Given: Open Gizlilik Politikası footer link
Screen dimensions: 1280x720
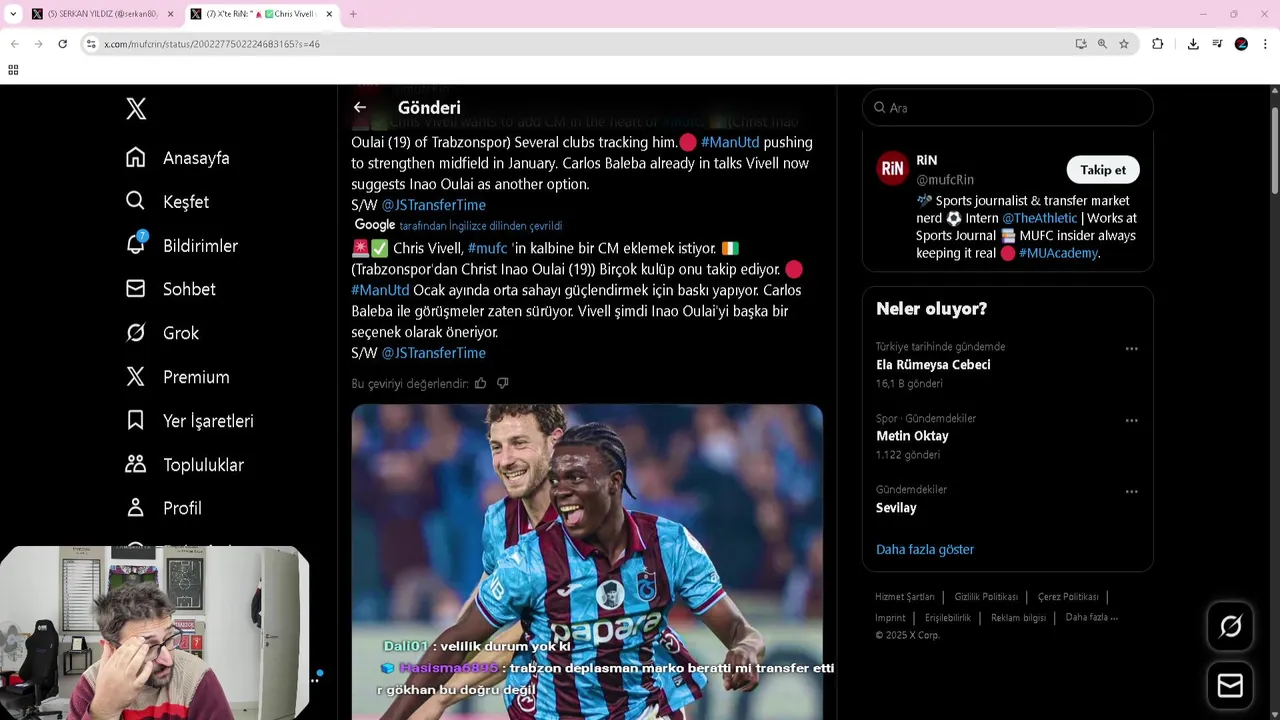Looking at the screenshot, I should click(986, 597).
